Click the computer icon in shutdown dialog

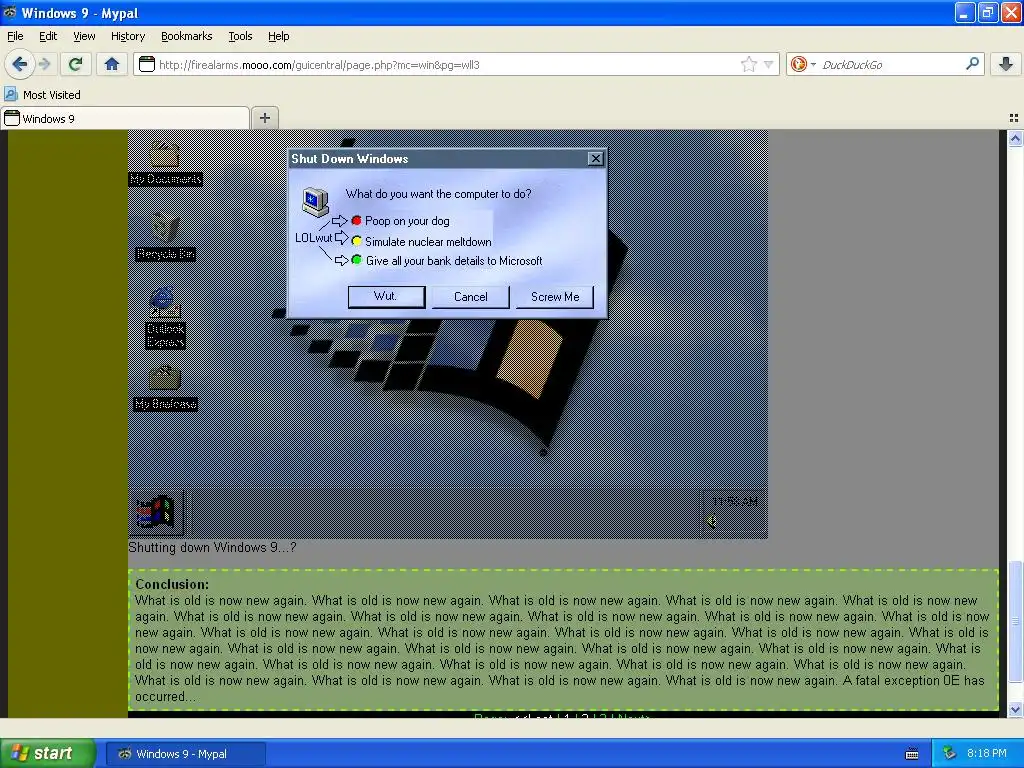[315, 202]
